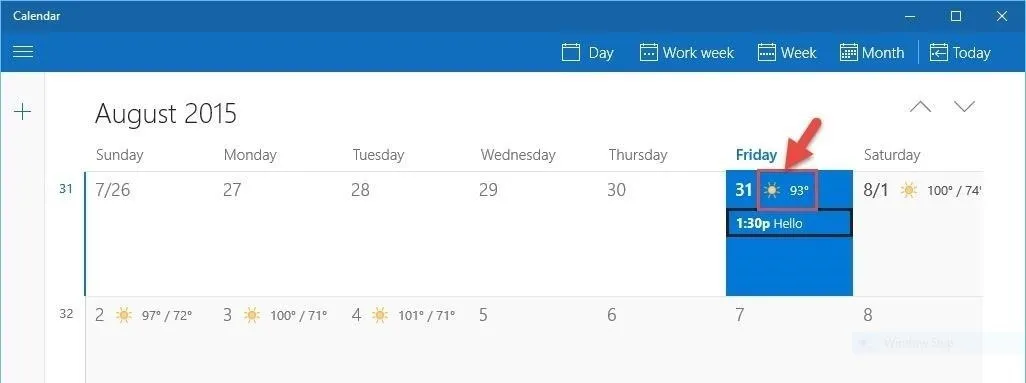Switch to Week view
This screenshot has height=383, width=1026.
787,52
